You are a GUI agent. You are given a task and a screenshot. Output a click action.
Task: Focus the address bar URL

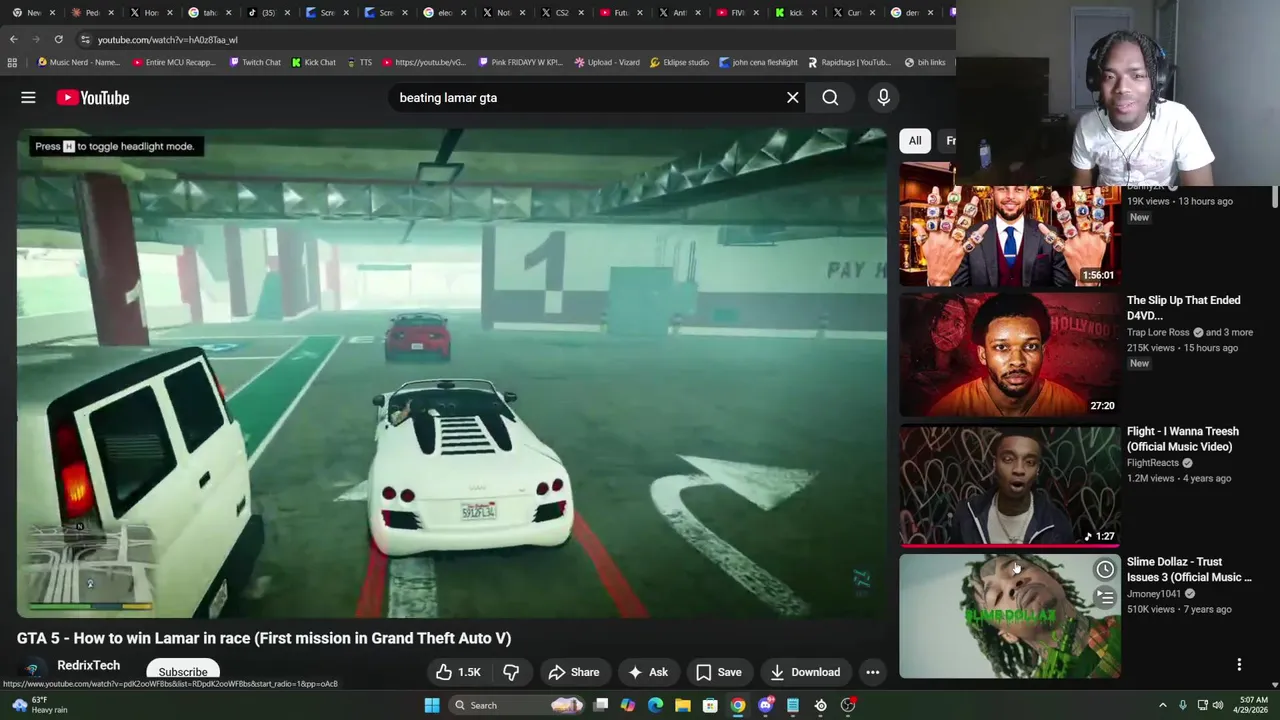[x=167, y=40]
